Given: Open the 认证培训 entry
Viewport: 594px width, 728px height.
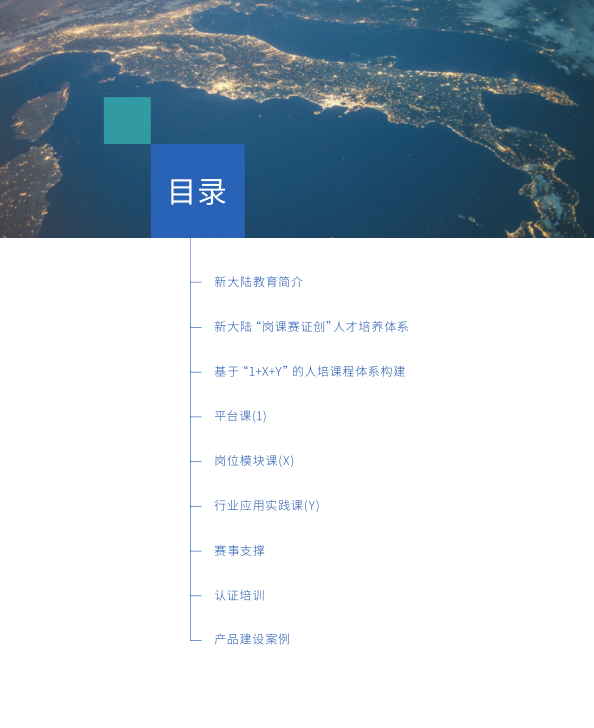Looking at the screenshot, I should (240, 595).
